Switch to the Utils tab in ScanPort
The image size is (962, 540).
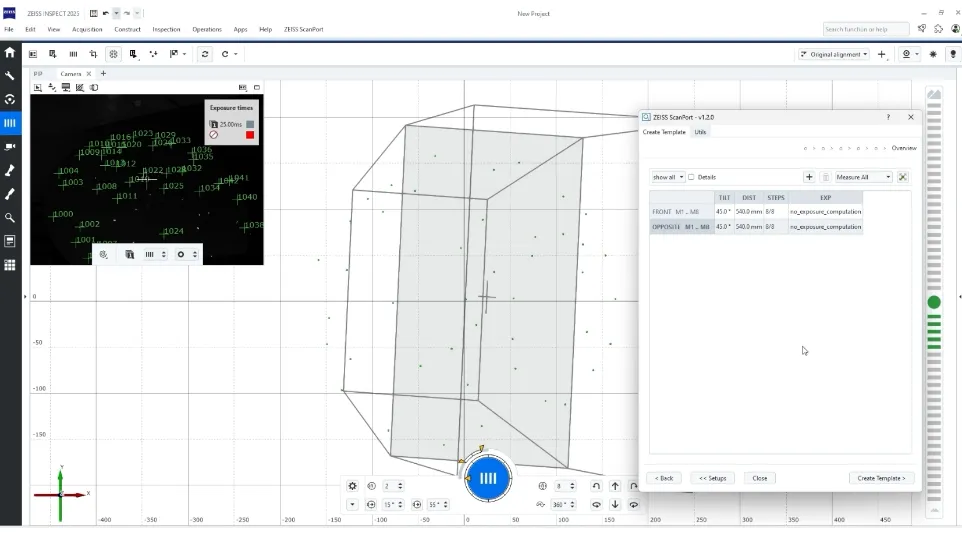[700, 132]
